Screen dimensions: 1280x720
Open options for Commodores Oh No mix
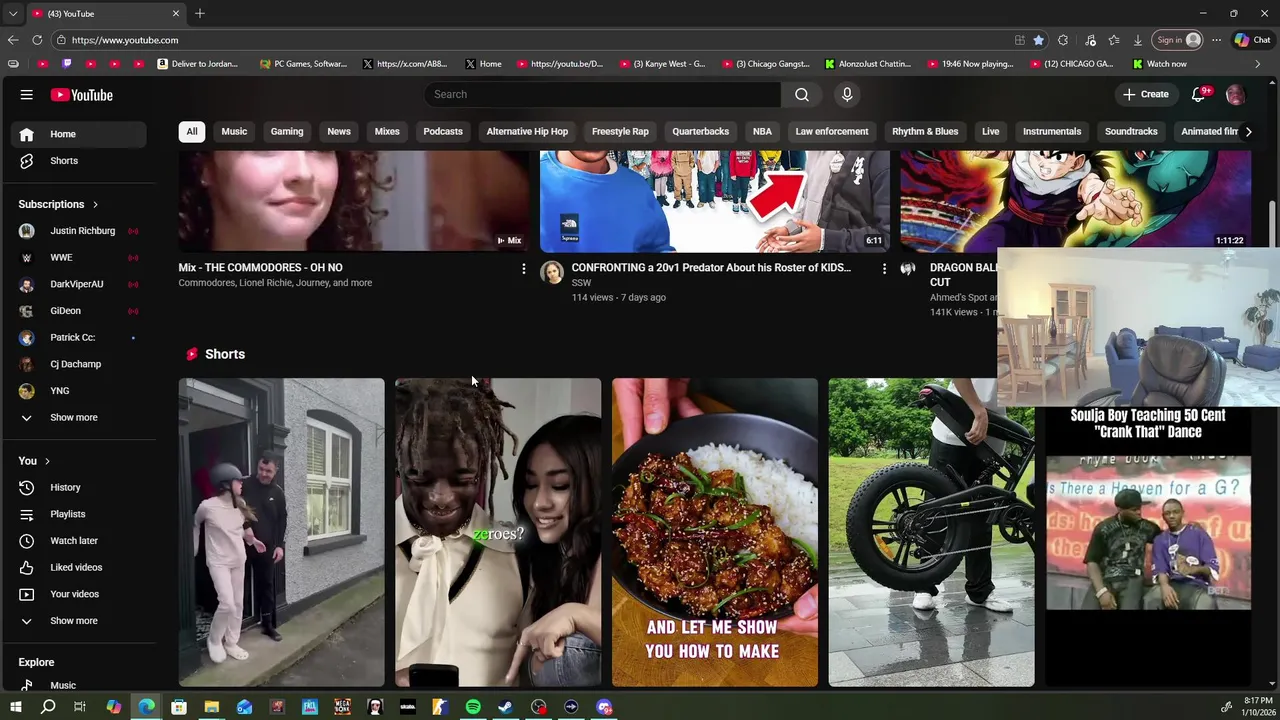[x=523, y=268]
